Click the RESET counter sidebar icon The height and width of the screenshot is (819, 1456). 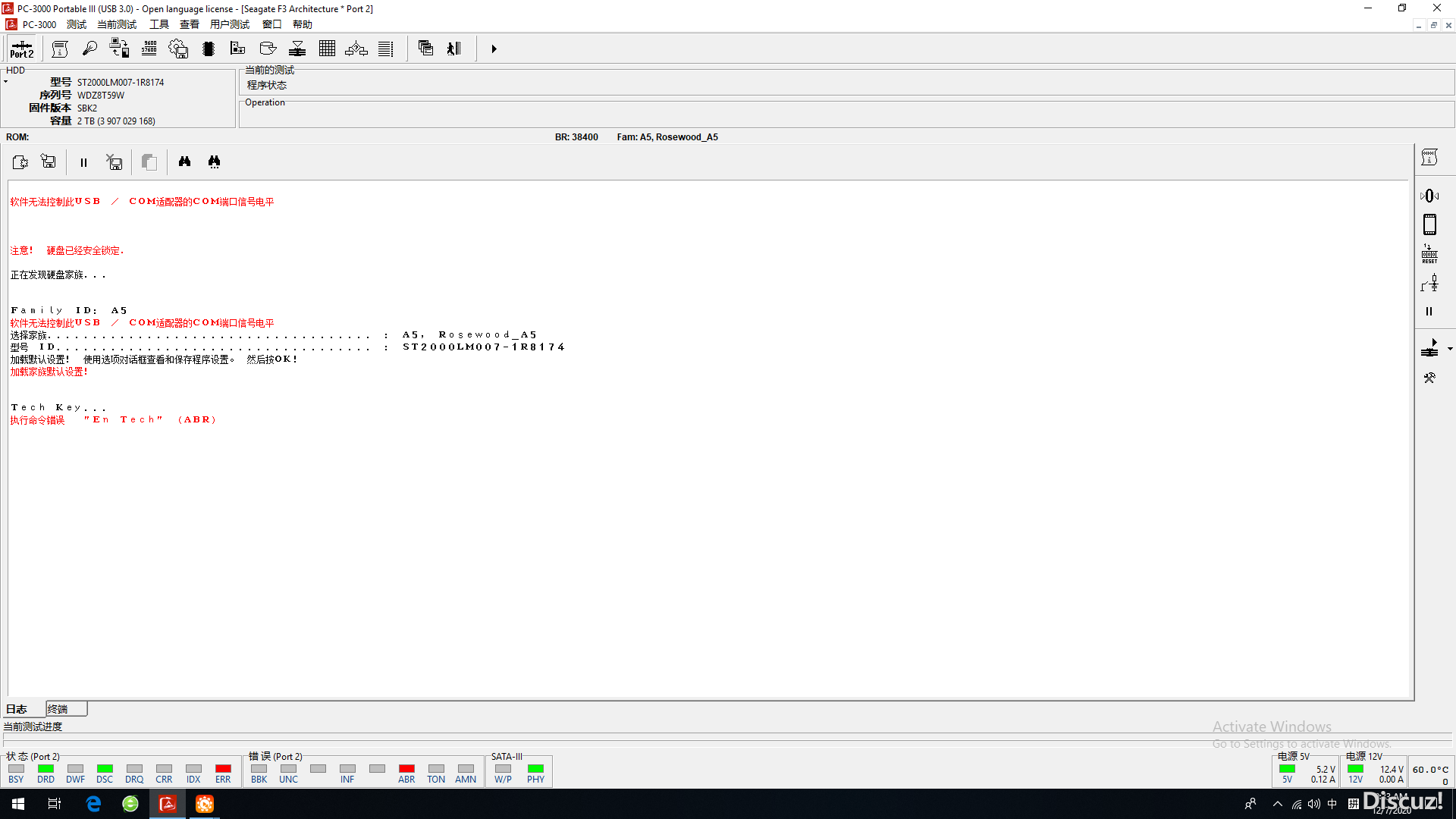1429,254
